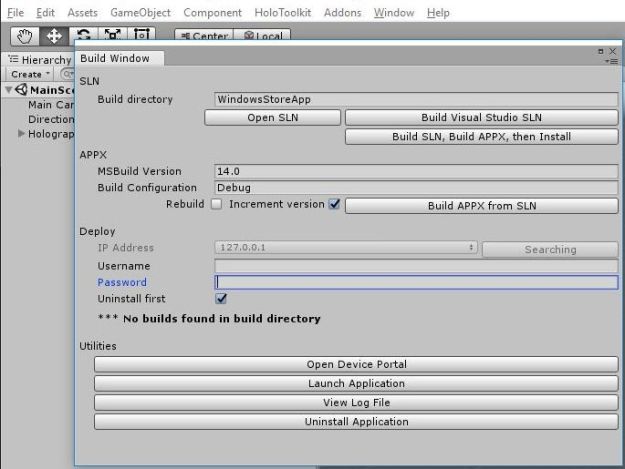625x469 pixels.
Task: Click into the Password input field
Action: click(416, 282)
